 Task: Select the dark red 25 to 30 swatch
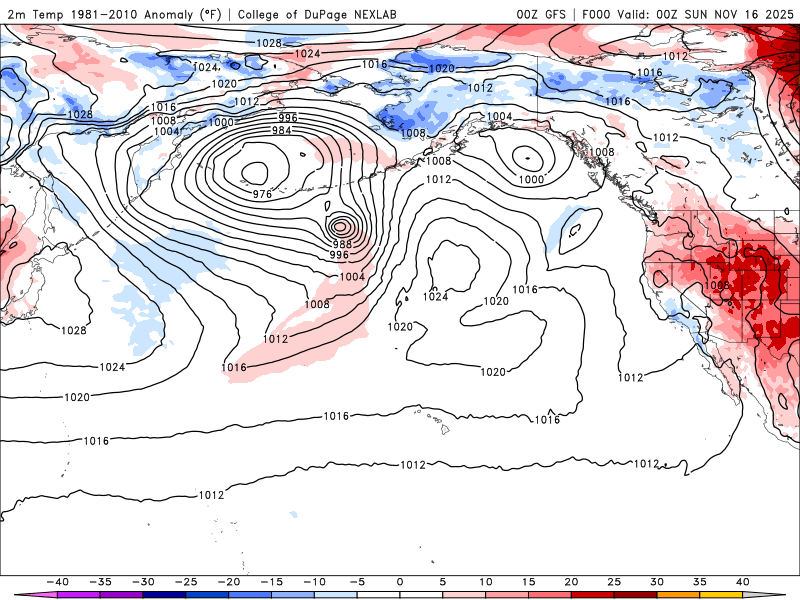point(636,595)
